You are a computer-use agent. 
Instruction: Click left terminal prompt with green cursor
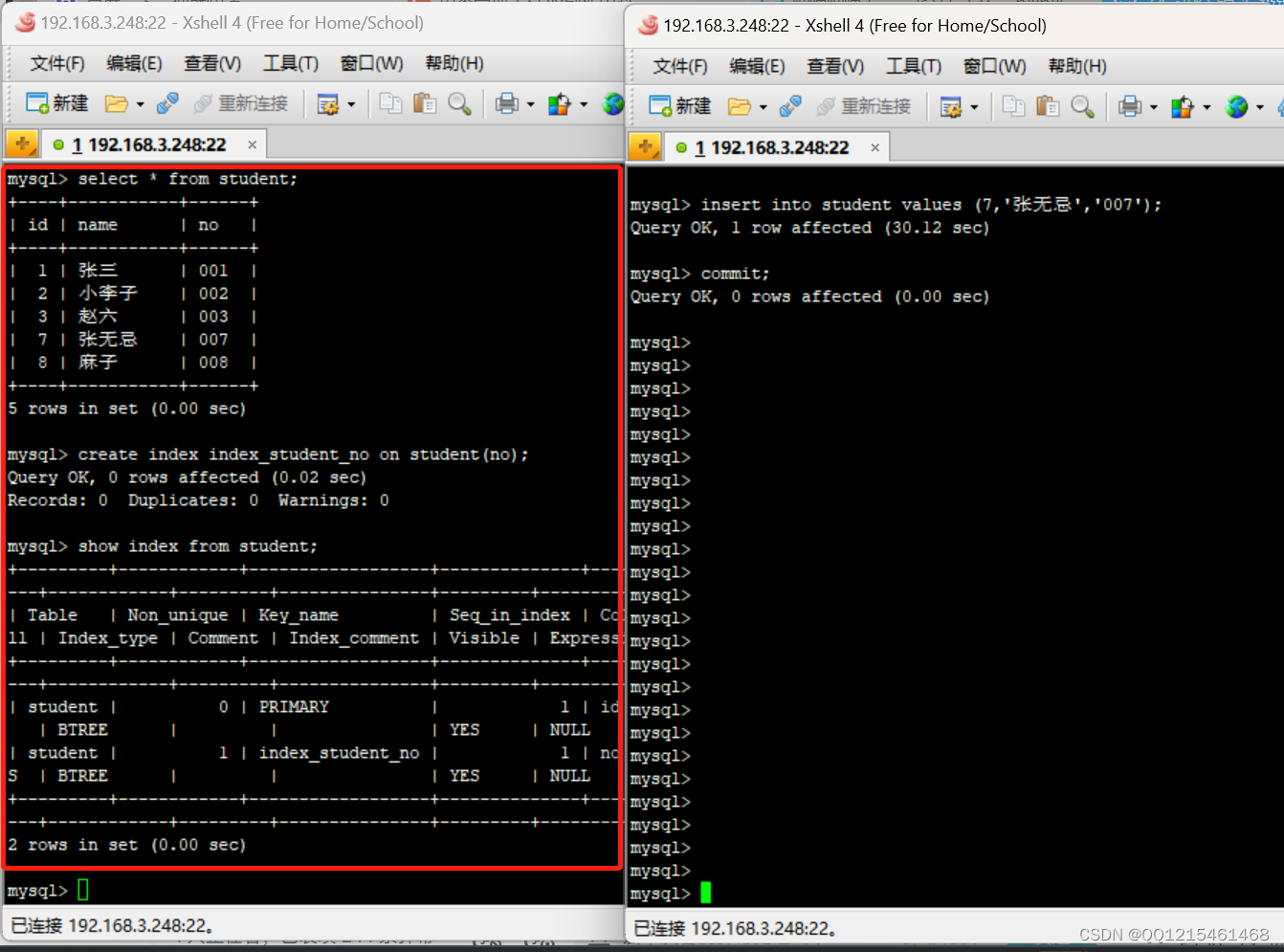click(x=47, y=891)
